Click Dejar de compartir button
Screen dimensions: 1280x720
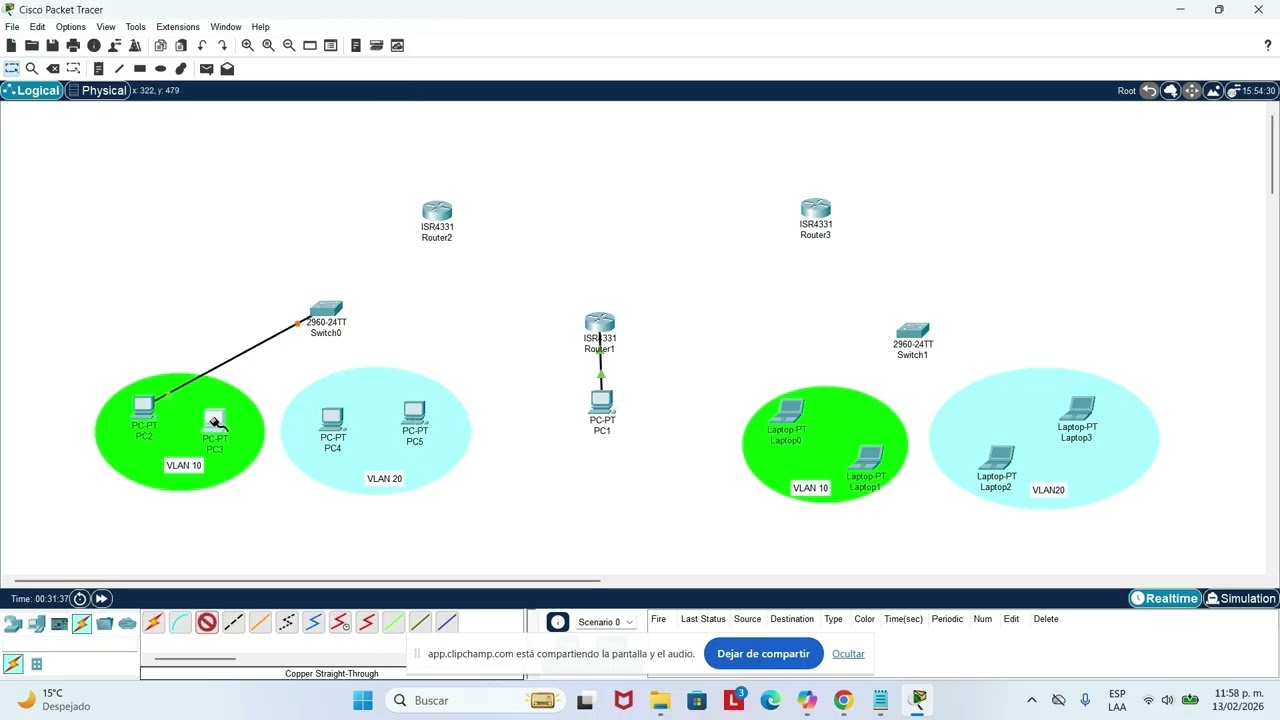click(763, 654)
